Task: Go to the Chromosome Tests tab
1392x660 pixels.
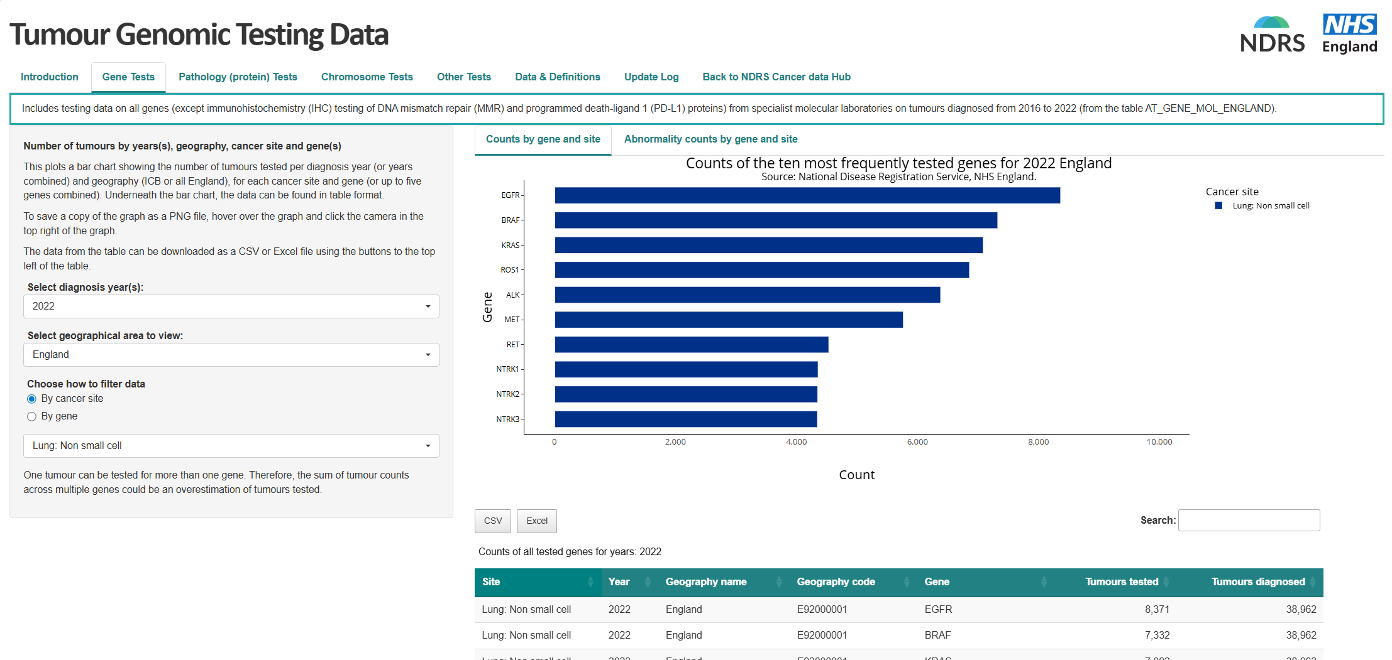Action: [x=367, y=77]
